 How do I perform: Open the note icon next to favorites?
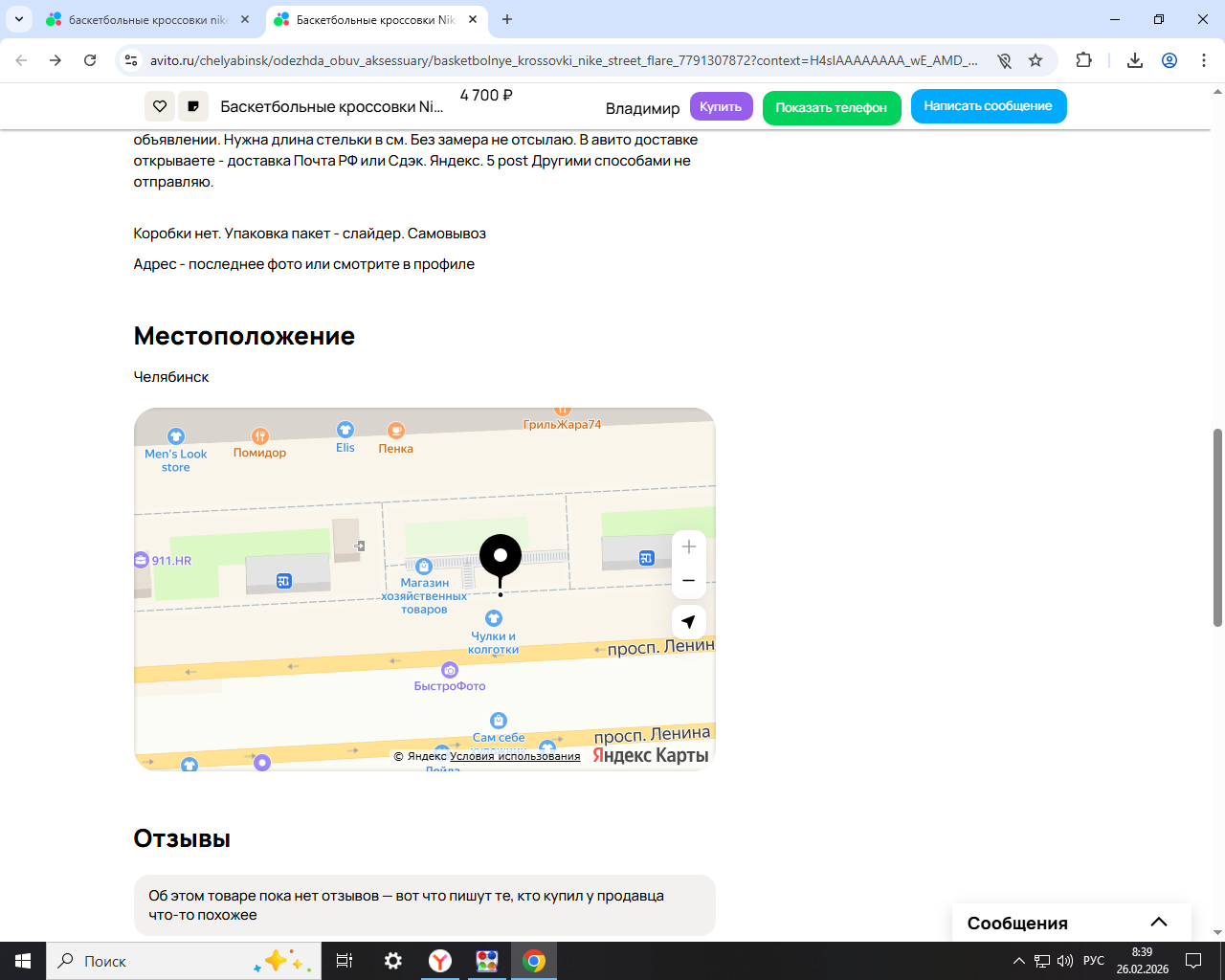(x=193, y=106)
